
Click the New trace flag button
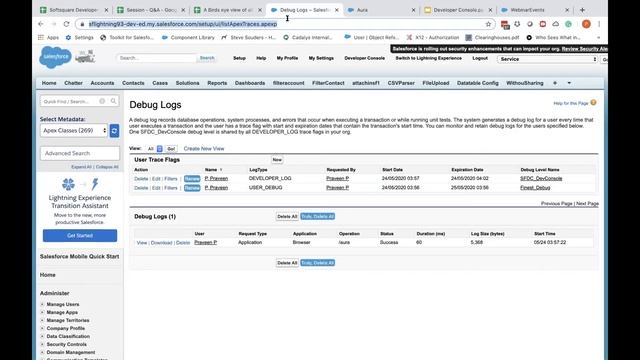(x=277, y=160)
